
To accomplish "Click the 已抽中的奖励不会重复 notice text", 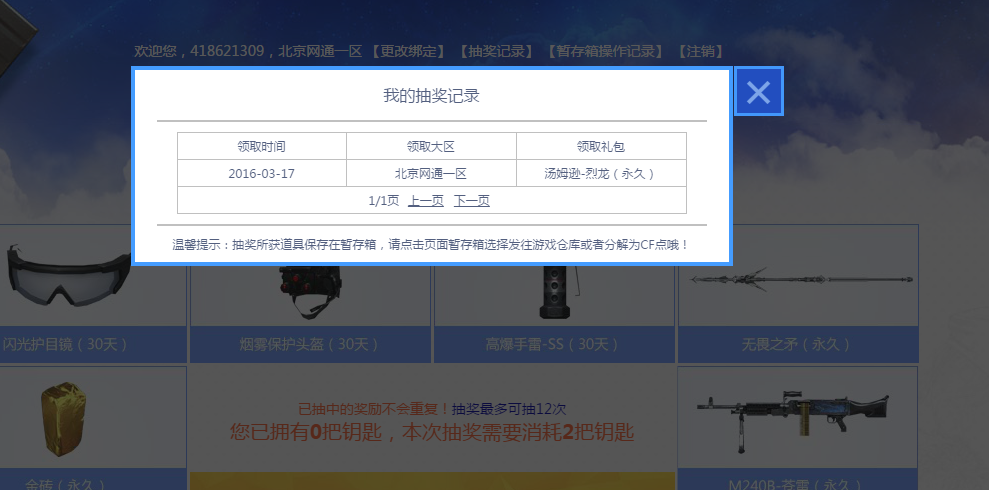I will coord(373,409).
